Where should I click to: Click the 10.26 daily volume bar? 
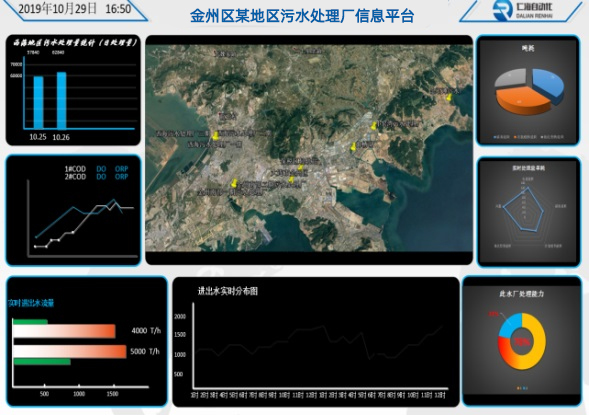pyautogui.click(x=62, y=101)
